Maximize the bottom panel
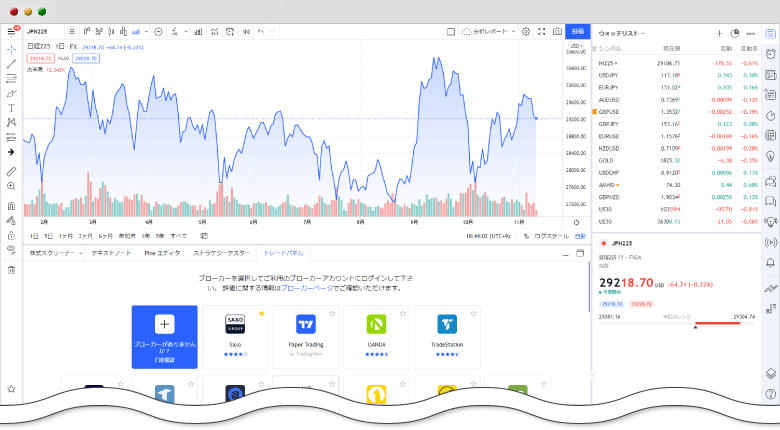Viewport: 780px width, 430px height. (580, 253)
